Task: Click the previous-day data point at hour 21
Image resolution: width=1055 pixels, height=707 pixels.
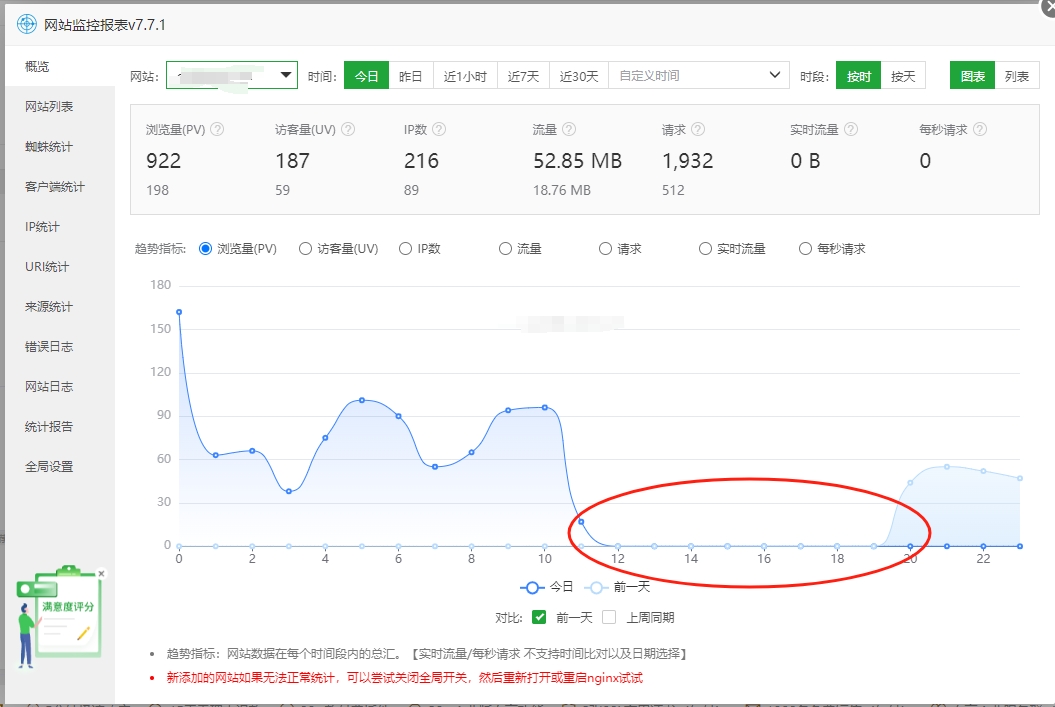Action: coord(947,467)
